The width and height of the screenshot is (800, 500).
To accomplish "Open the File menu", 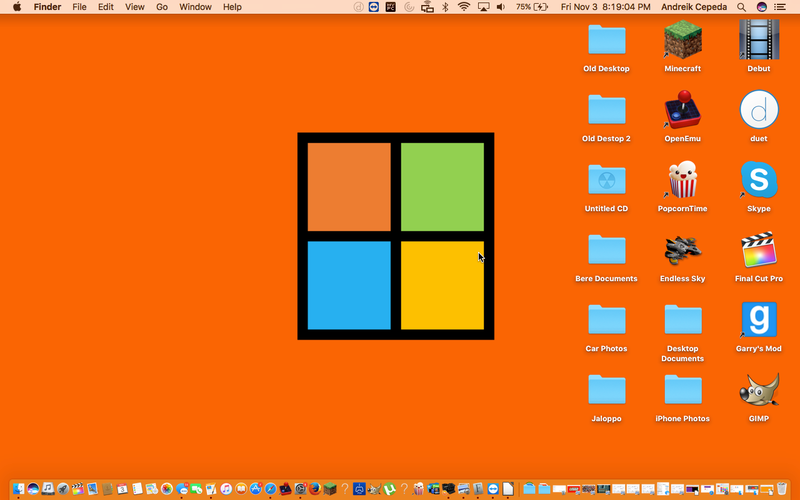I will point(79,7).
